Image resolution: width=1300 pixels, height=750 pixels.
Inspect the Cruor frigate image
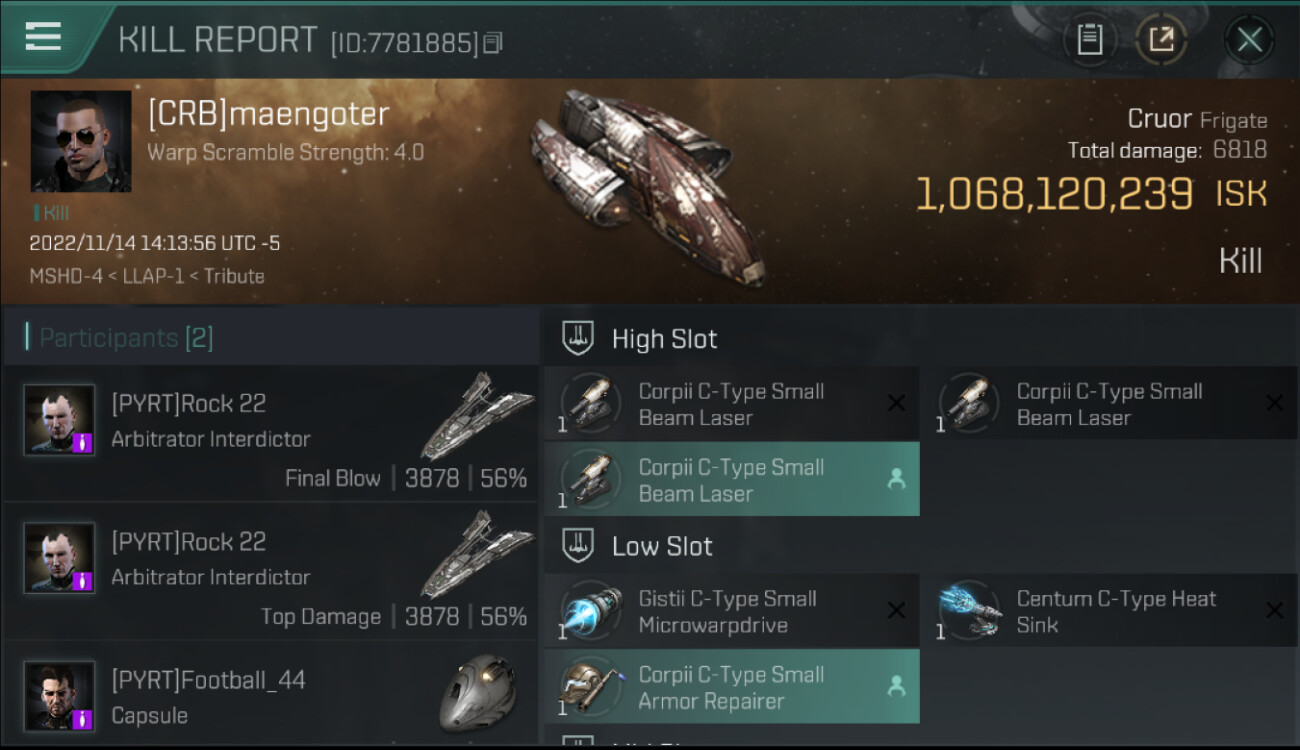pyautogui.click(x=650, y=185)
